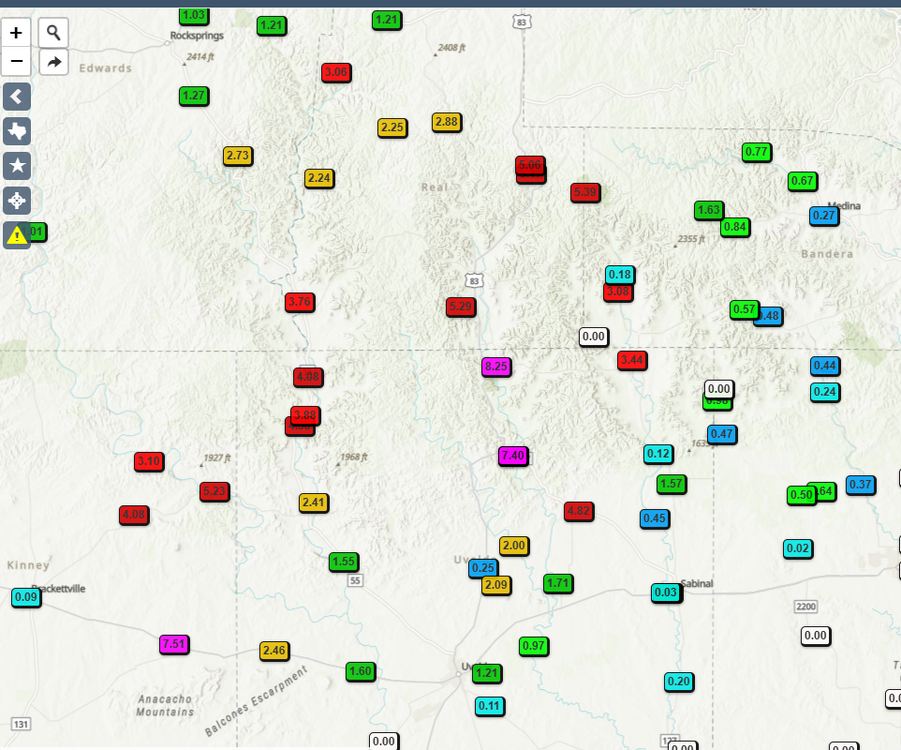Open the map search magnifier tool
The image size is (901, 750).
[54, 32]
